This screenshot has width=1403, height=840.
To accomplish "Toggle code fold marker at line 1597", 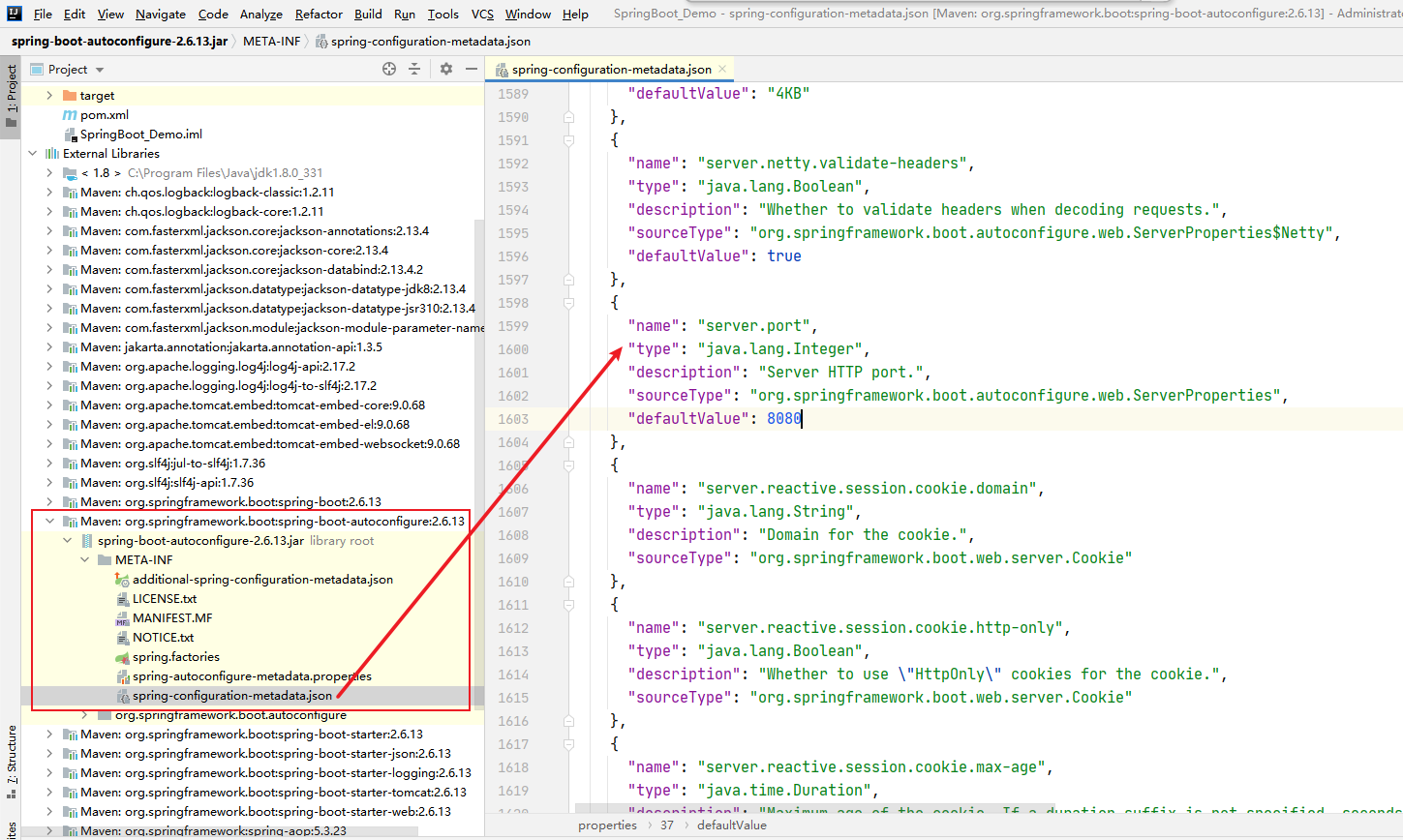I will 568,279.
